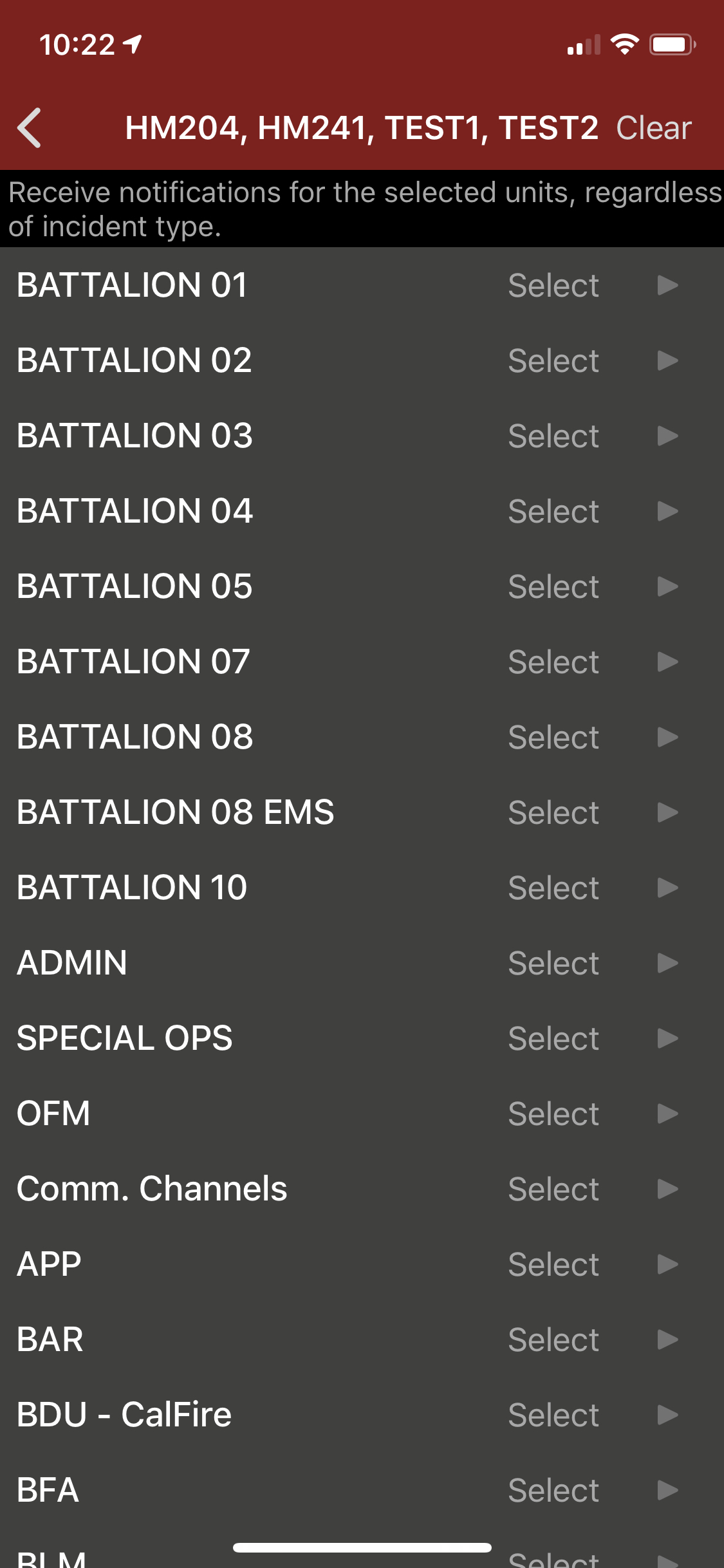Tap the Wi-Fi status icon
This screenshot has height=1568, width=724.
tap(624, 44)
